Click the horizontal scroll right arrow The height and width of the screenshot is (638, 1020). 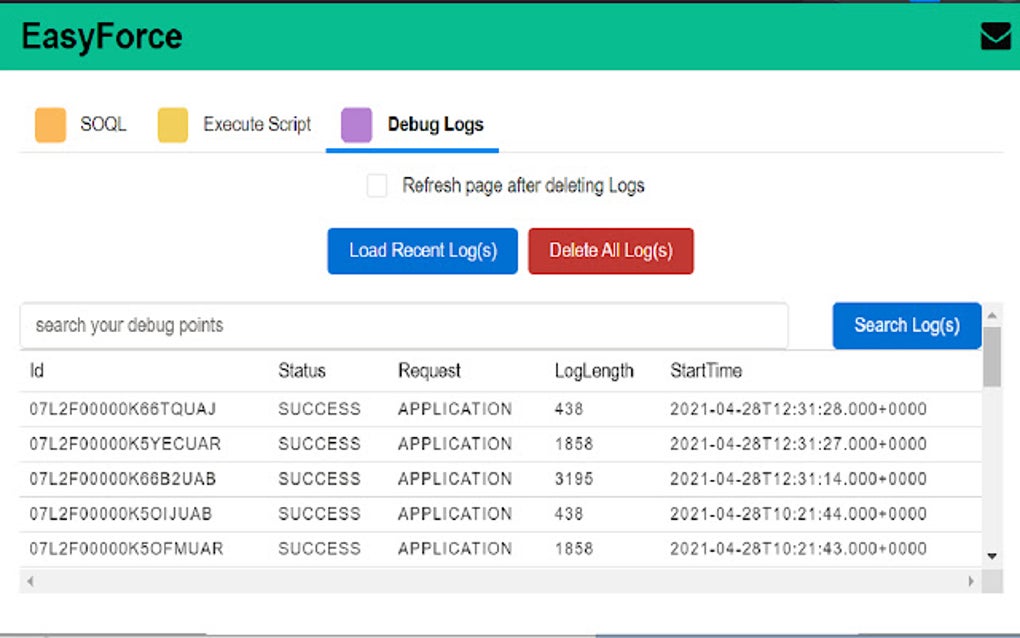point(970,581)
